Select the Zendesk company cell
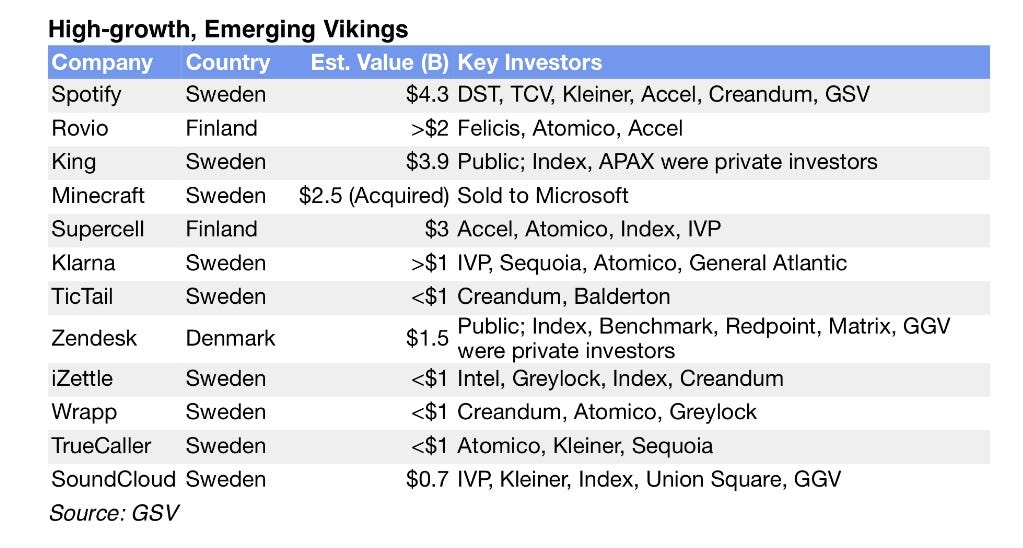 (93, 338)
